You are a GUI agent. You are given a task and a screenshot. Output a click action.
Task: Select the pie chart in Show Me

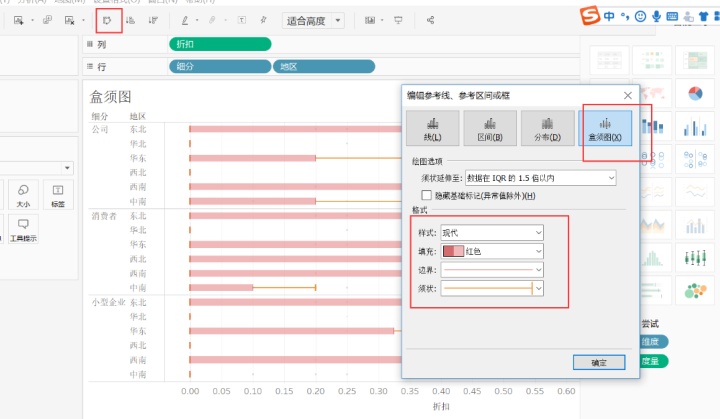coord(695,93)
